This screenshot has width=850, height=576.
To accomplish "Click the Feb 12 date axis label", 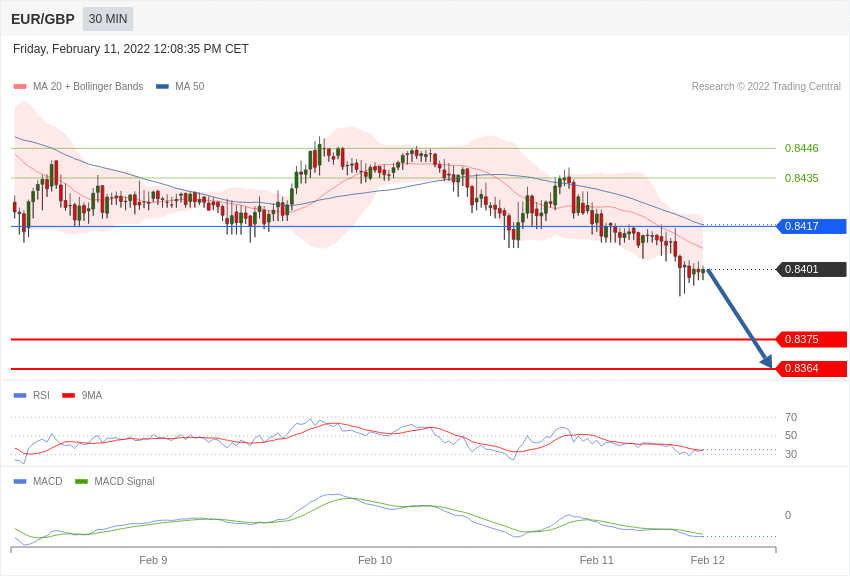I will pyautogui.click(x=707, y=560).
